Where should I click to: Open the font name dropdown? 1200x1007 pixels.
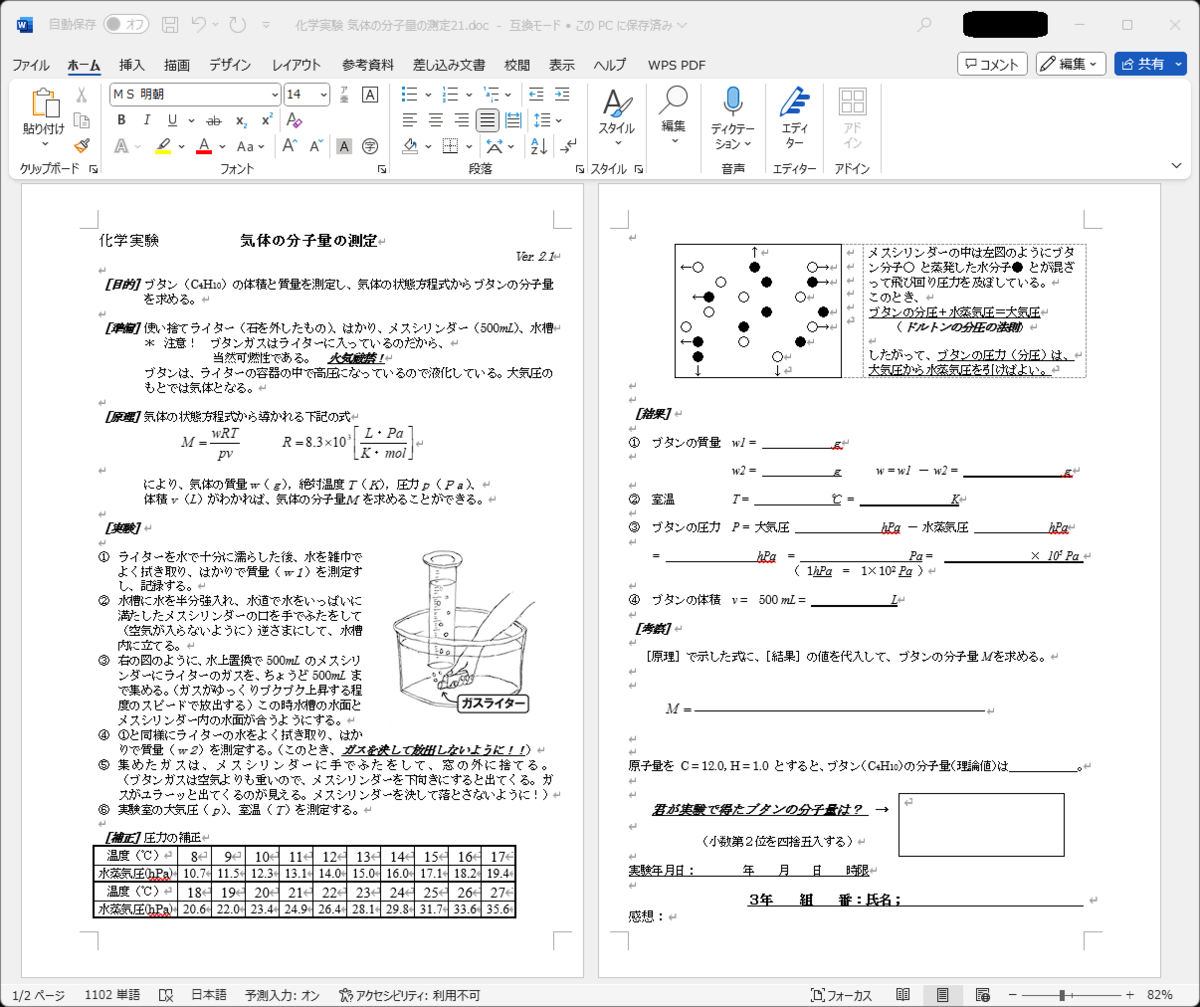(274, 94)
